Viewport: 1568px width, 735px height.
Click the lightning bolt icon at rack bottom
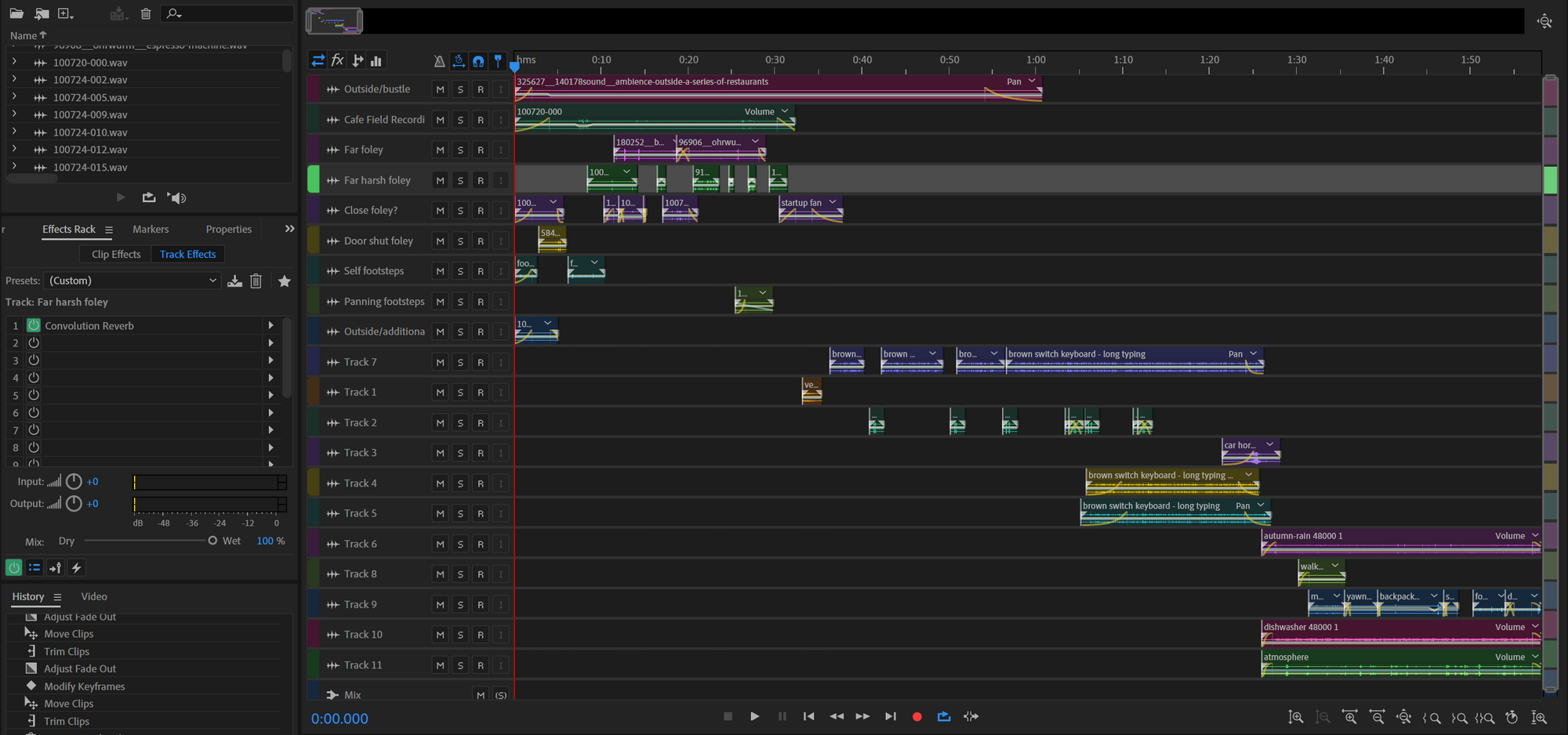coord(76,567)
